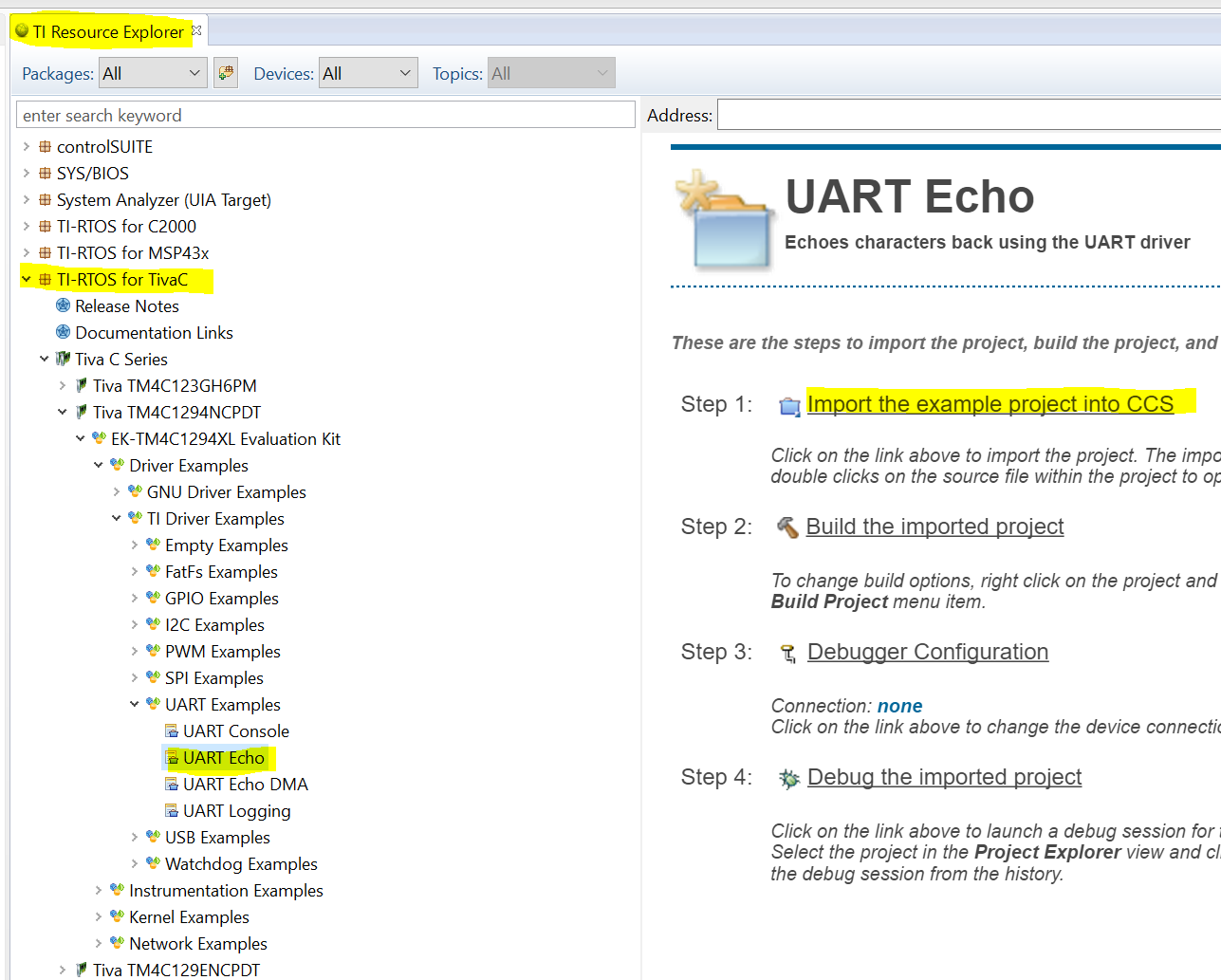
Task: Select the TI Resource Explorer tab
Action: coord(108,31)
